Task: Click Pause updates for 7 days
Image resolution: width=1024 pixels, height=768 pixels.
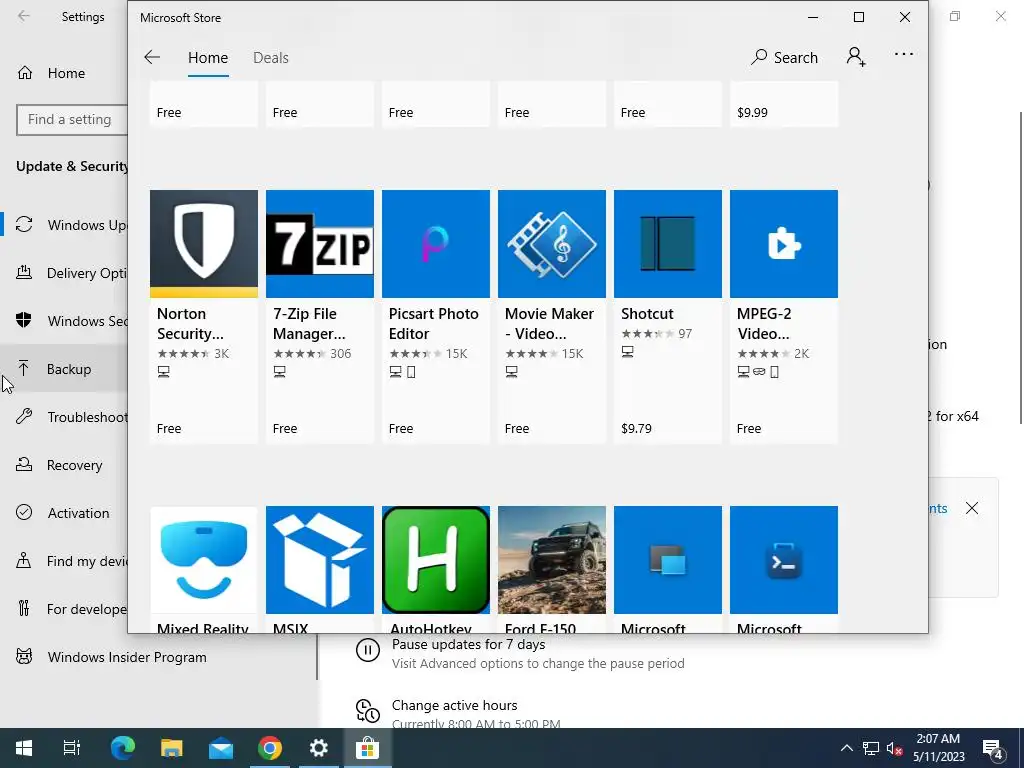Action: 468,645
